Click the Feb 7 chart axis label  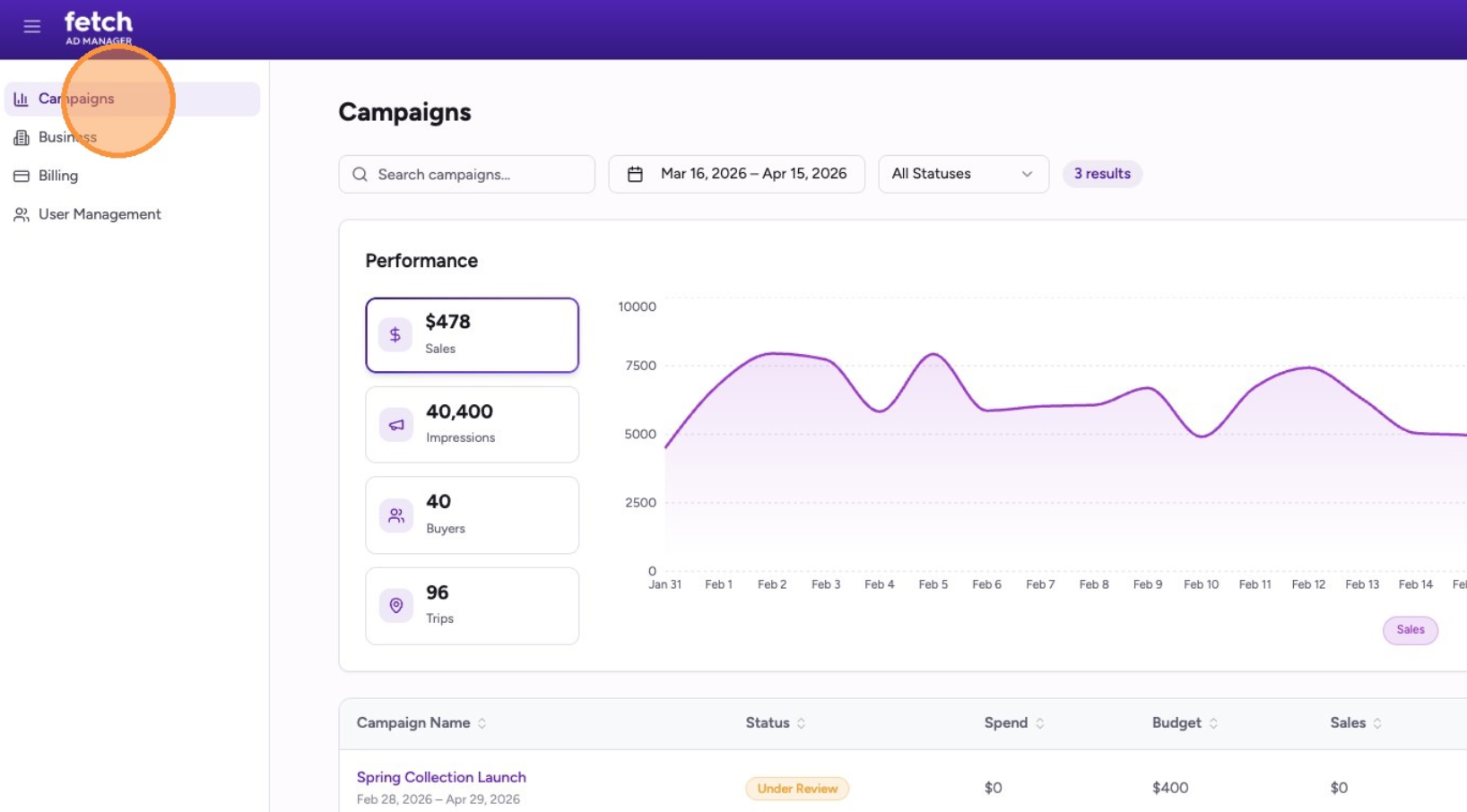(x=1040, y=584)
